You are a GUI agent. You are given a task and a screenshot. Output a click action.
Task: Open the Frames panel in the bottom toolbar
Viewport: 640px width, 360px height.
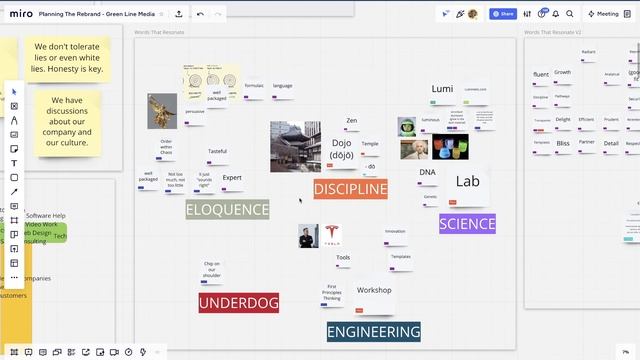point(14,352)
